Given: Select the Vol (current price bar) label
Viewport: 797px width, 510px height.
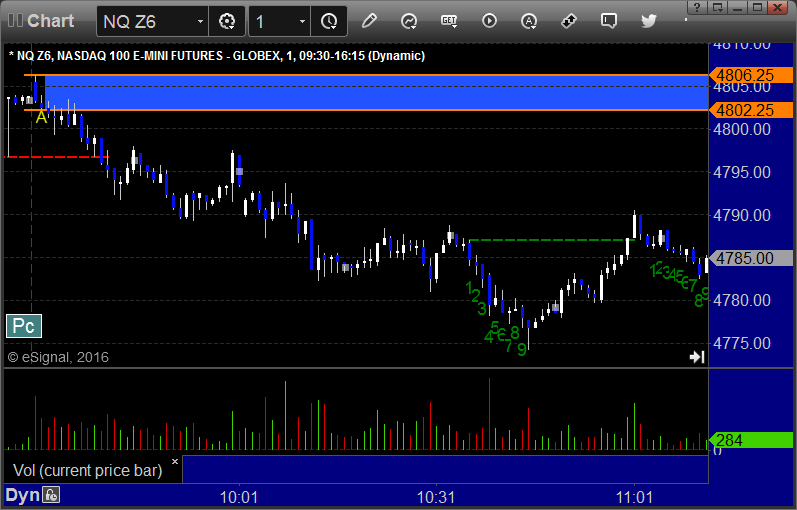Looking at the screenshot, I should [x=87, y=470].
